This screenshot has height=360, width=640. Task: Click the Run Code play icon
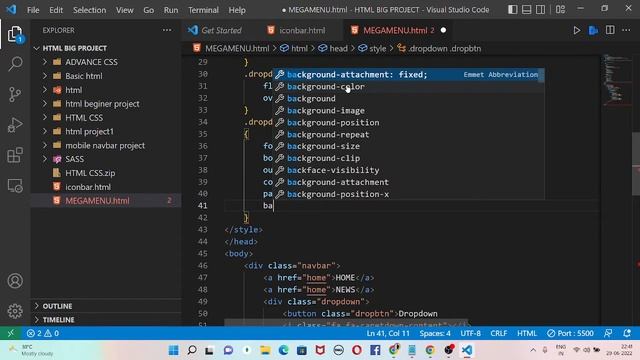[x=576, y=30]
